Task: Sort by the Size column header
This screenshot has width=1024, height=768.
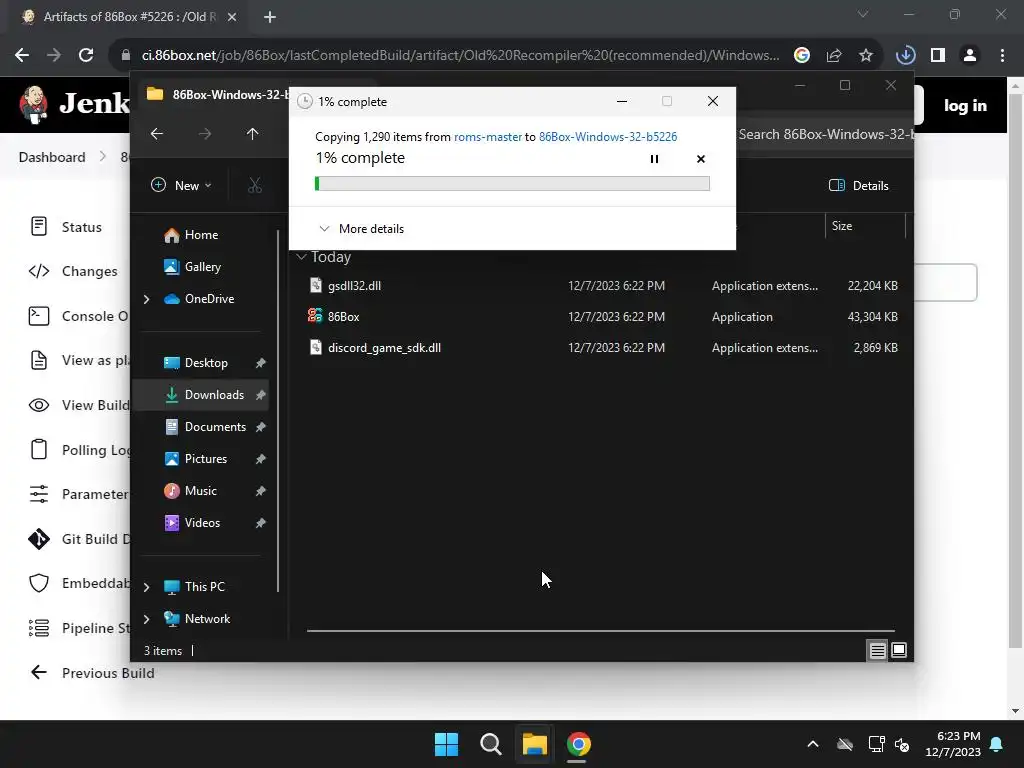Action: coord(865,226)
